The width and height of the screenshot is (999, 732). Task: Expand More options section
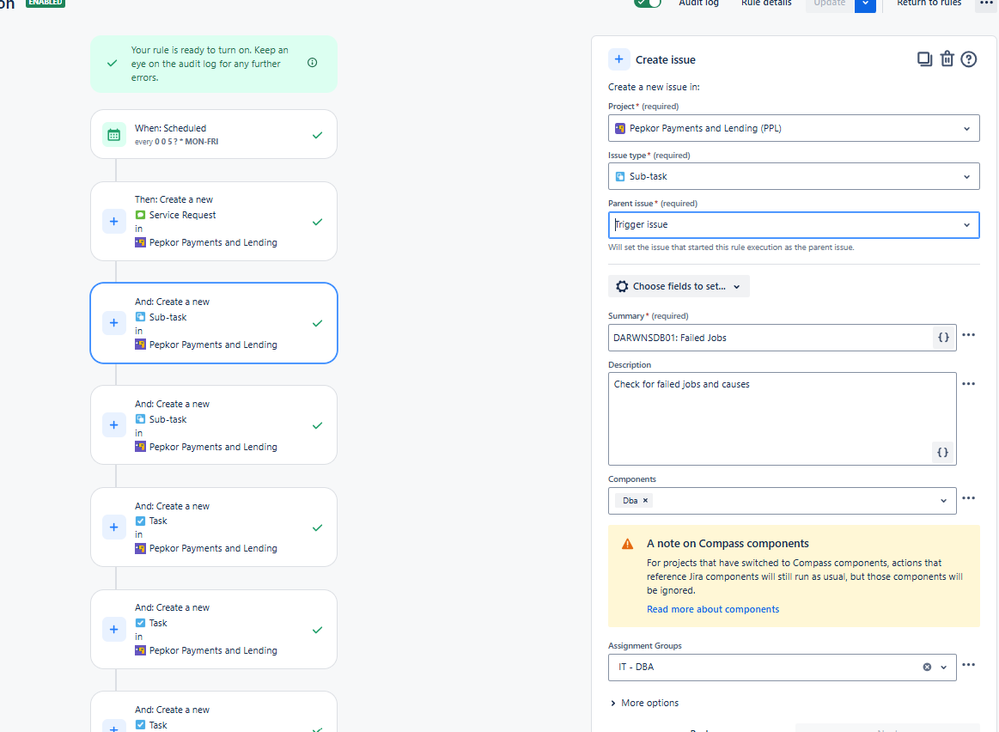[644, 703]
